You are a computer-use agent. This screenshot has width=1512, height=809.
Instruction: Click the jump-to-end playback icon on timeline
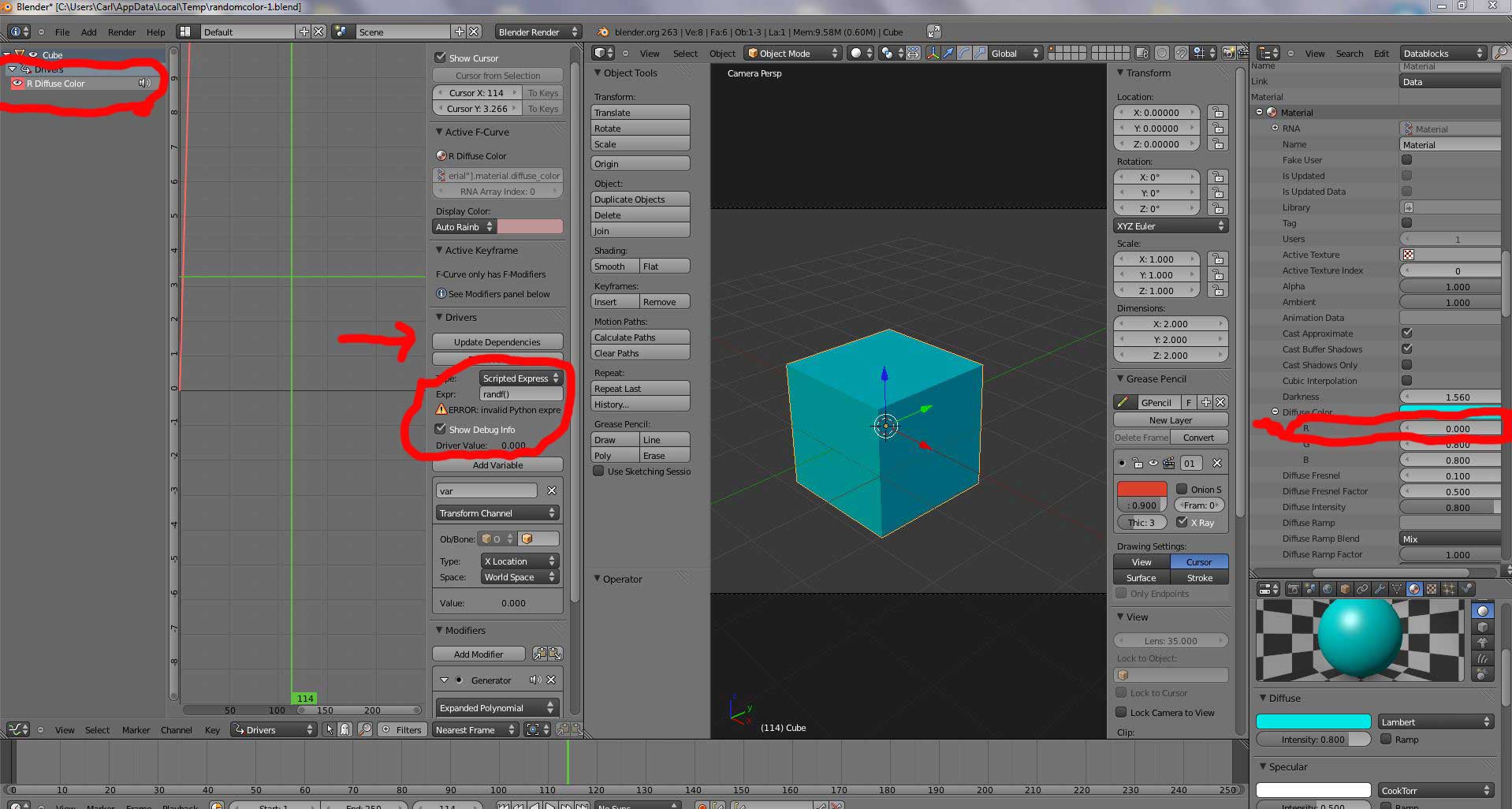click(581, 805)
